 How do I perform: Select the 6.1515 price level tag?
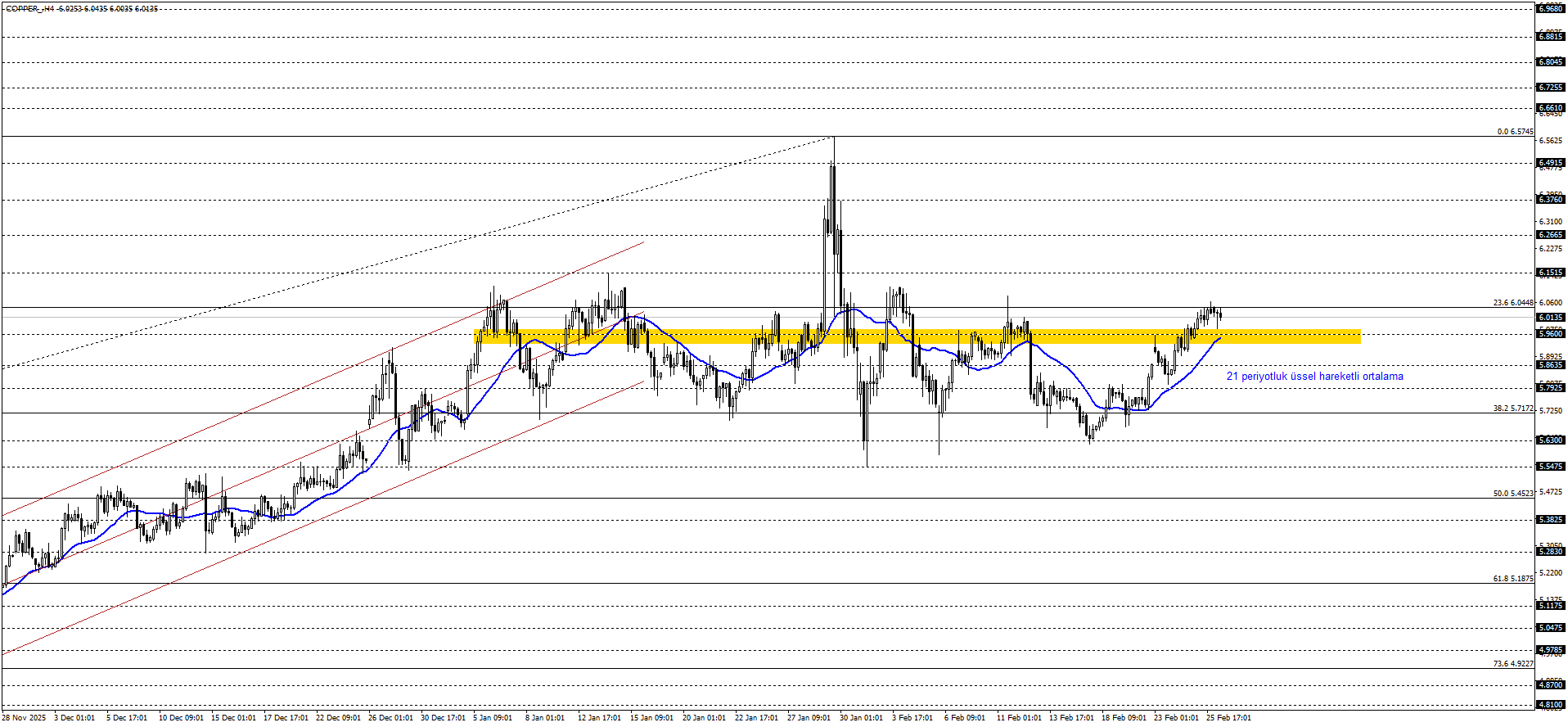[1550, 273]
